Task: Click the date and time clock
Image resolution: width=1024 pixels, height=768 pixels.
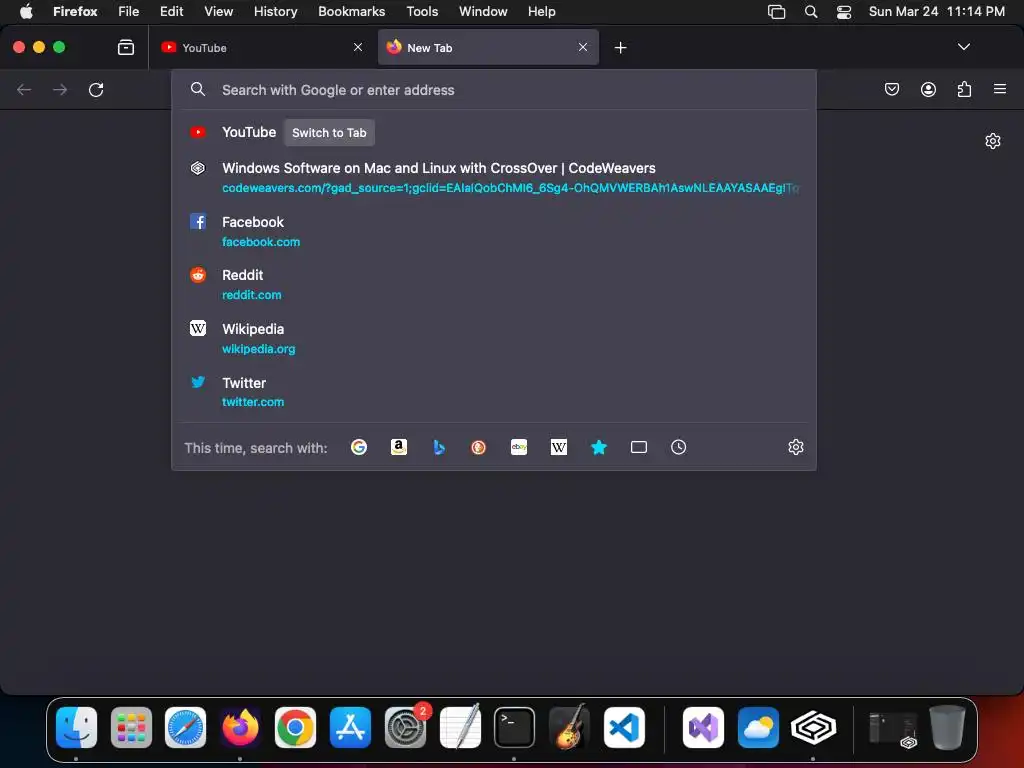Action: (936, 12)
